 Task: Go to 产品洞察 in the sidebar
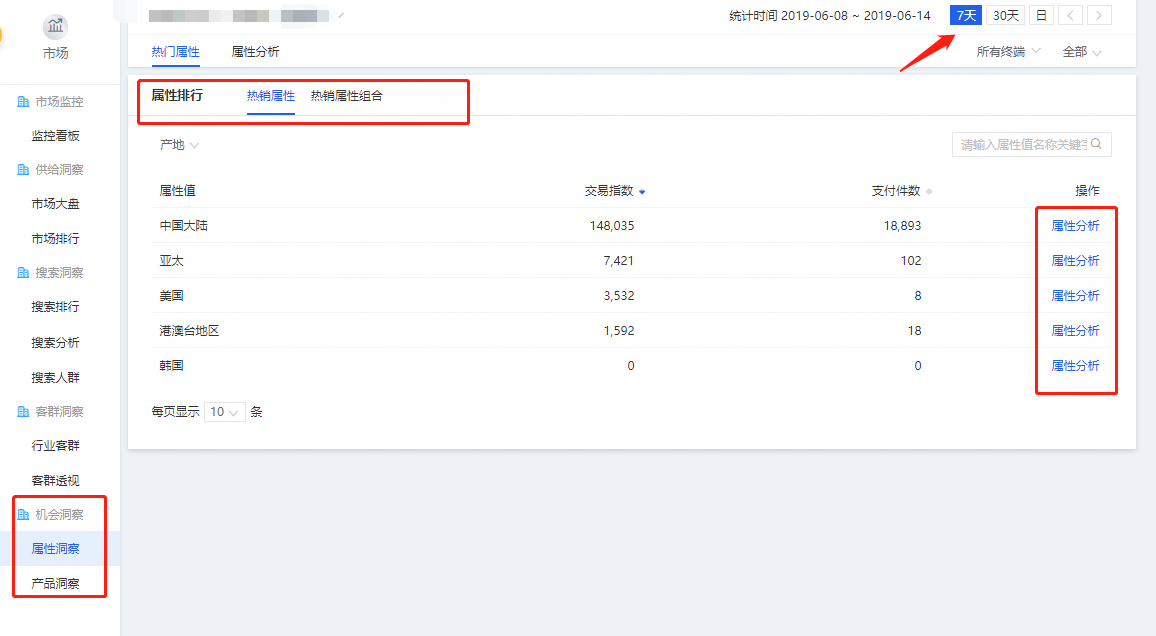pos(55,583)
